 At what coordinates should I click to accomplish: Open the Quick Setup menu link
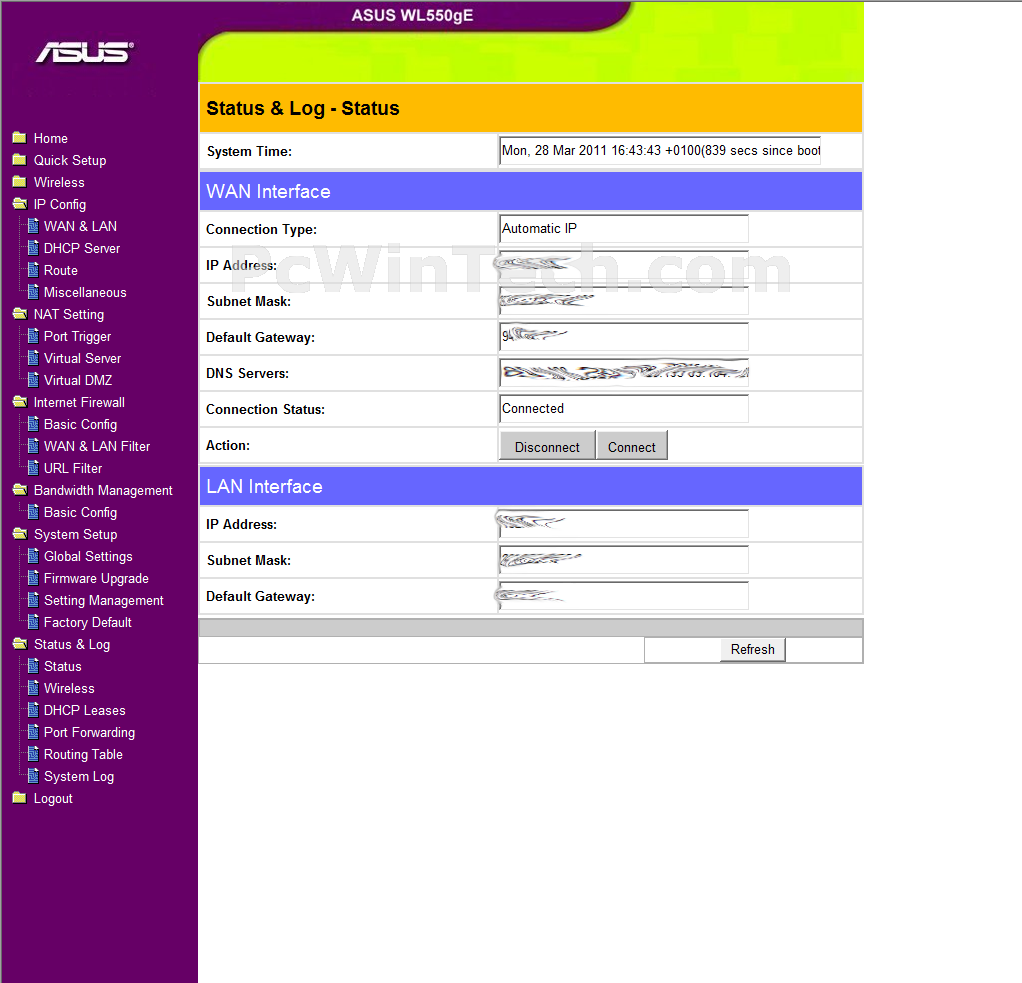tap(70, 160)
